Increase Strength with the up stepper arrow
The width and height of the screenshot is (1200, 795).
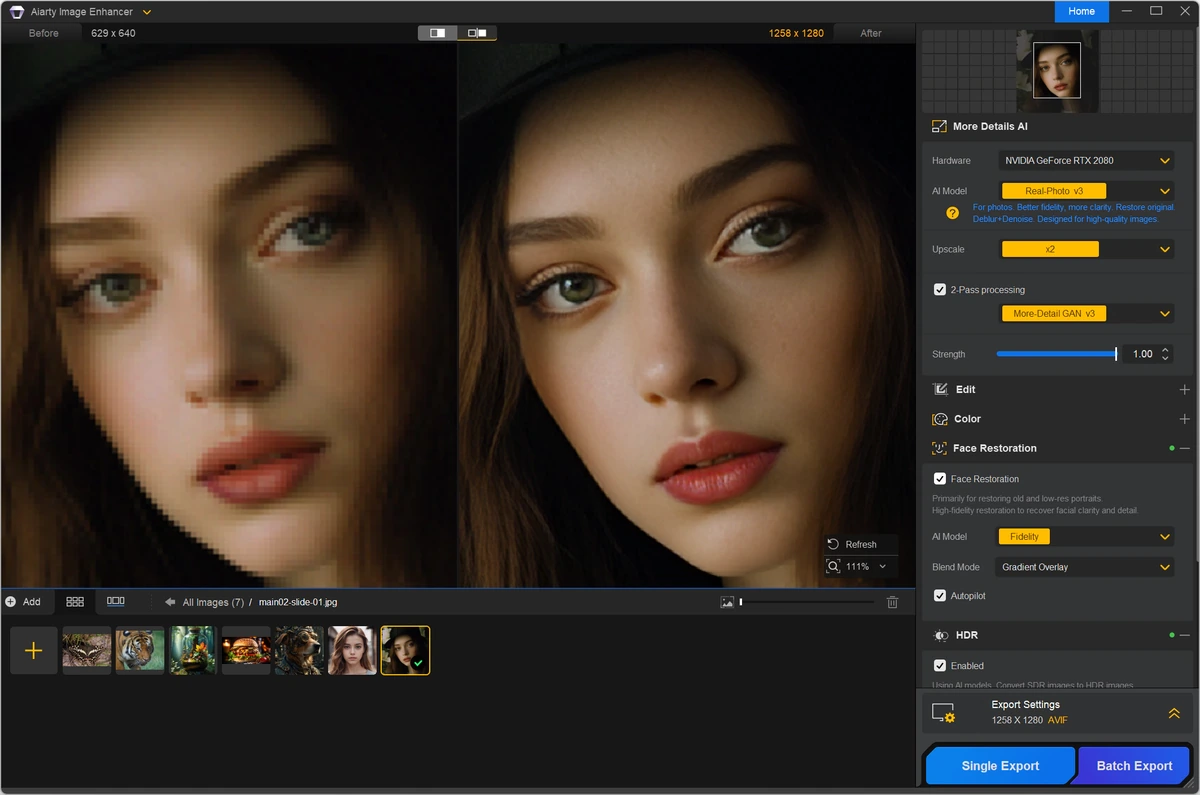pyautogui.click(x=1166, y=350)
